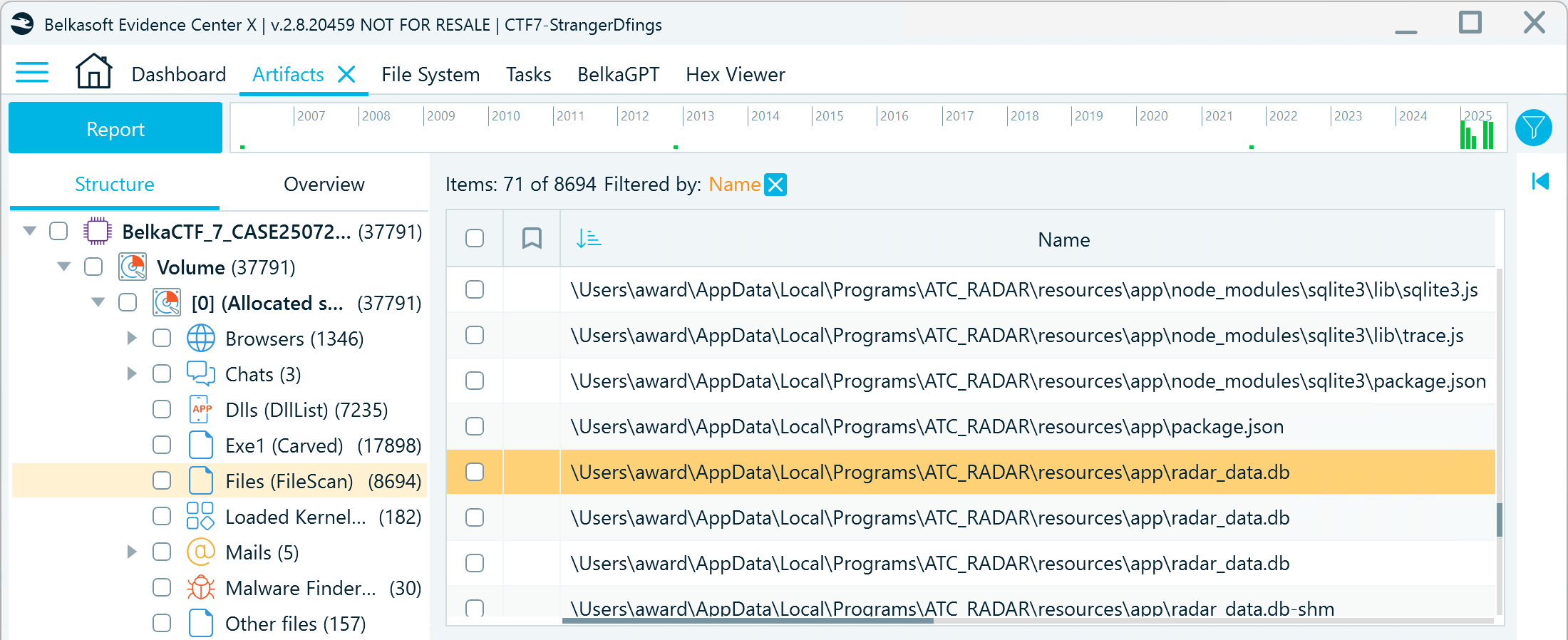The image size is (1568, 640).
Task: Collapse the Volume tree node
Action: [64, 267]
